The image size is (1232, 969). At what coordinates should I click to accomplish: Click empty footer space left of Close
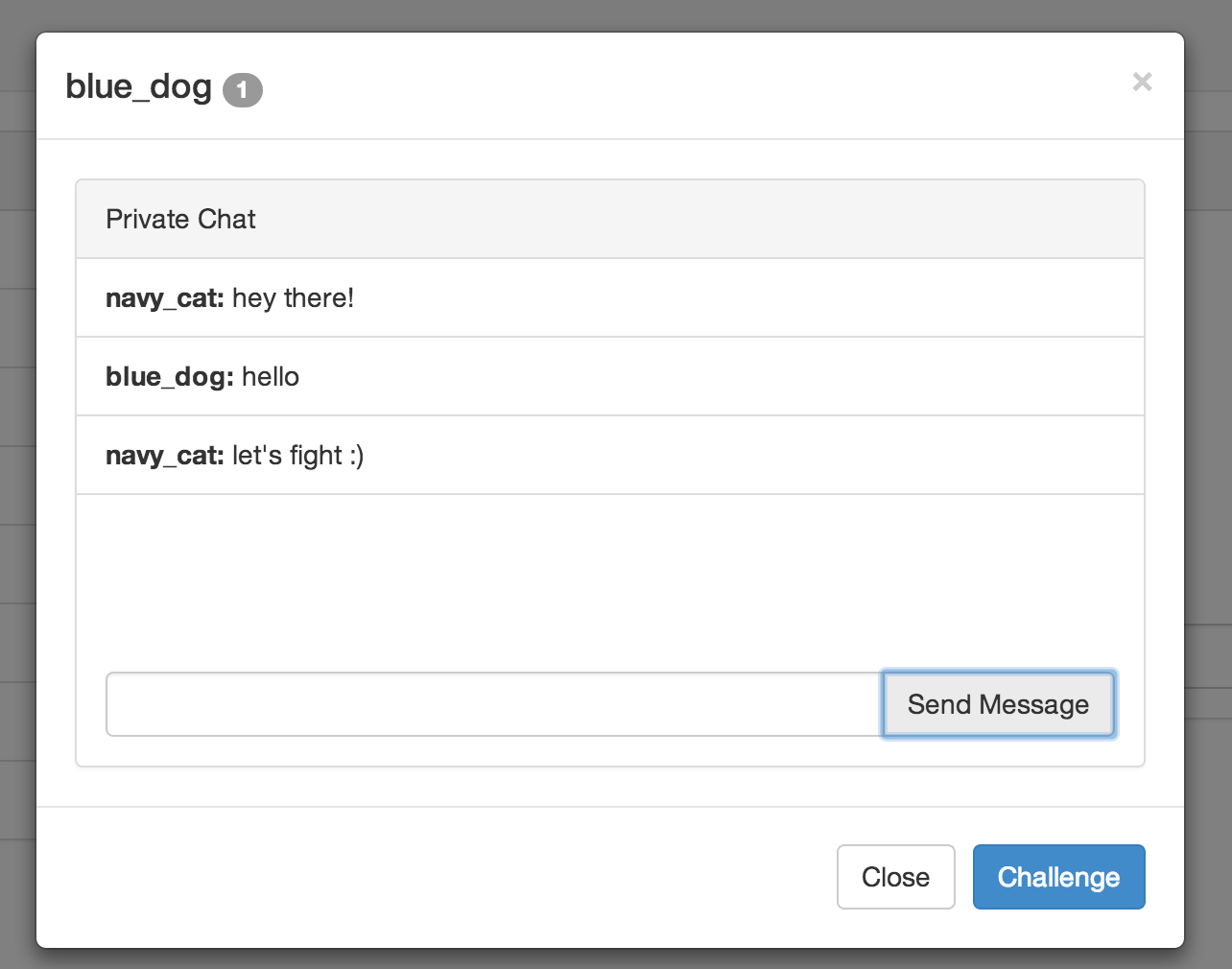click(x=432, y=877)
